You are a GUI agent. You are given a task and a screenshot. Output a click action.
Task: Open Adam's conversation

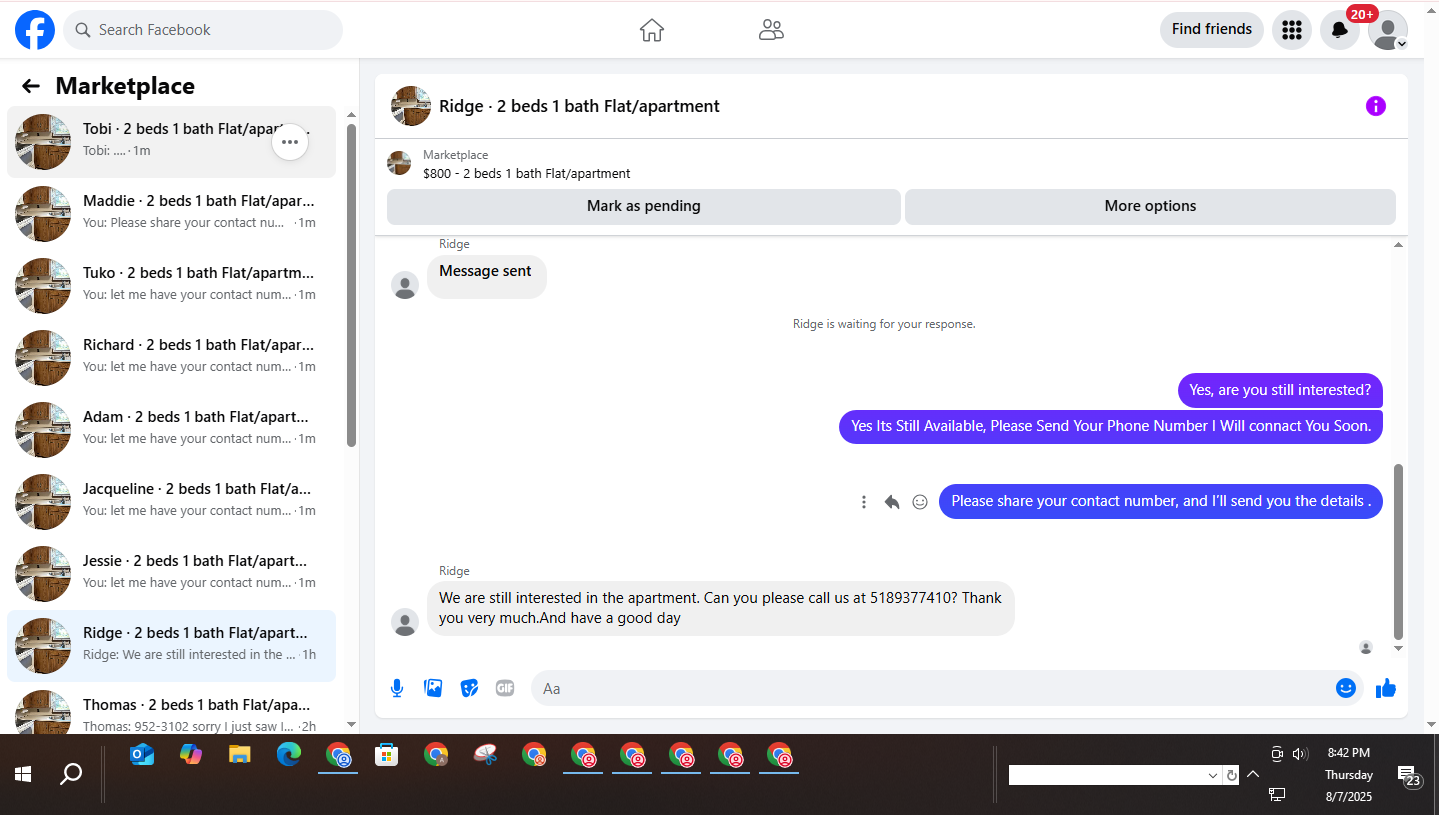click(x=171, y=430)
